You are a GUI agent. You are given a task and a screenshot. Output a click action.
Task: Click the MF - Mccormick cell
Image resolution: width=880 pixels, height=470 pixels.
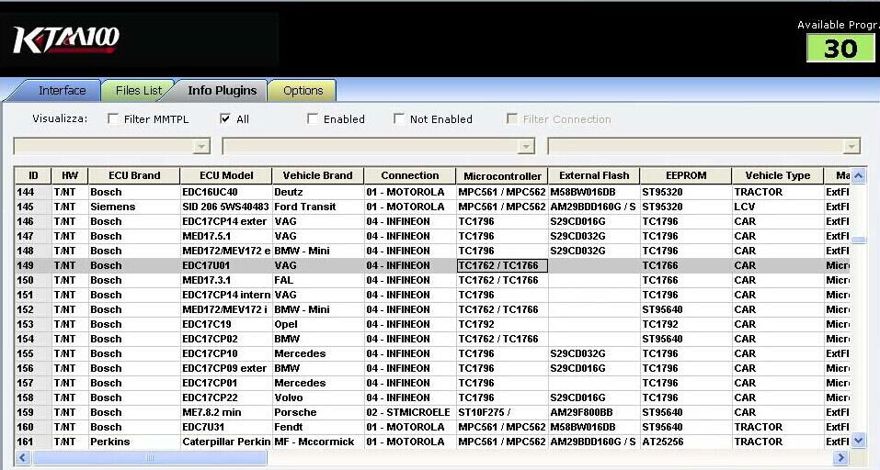(x=318, y=442)
